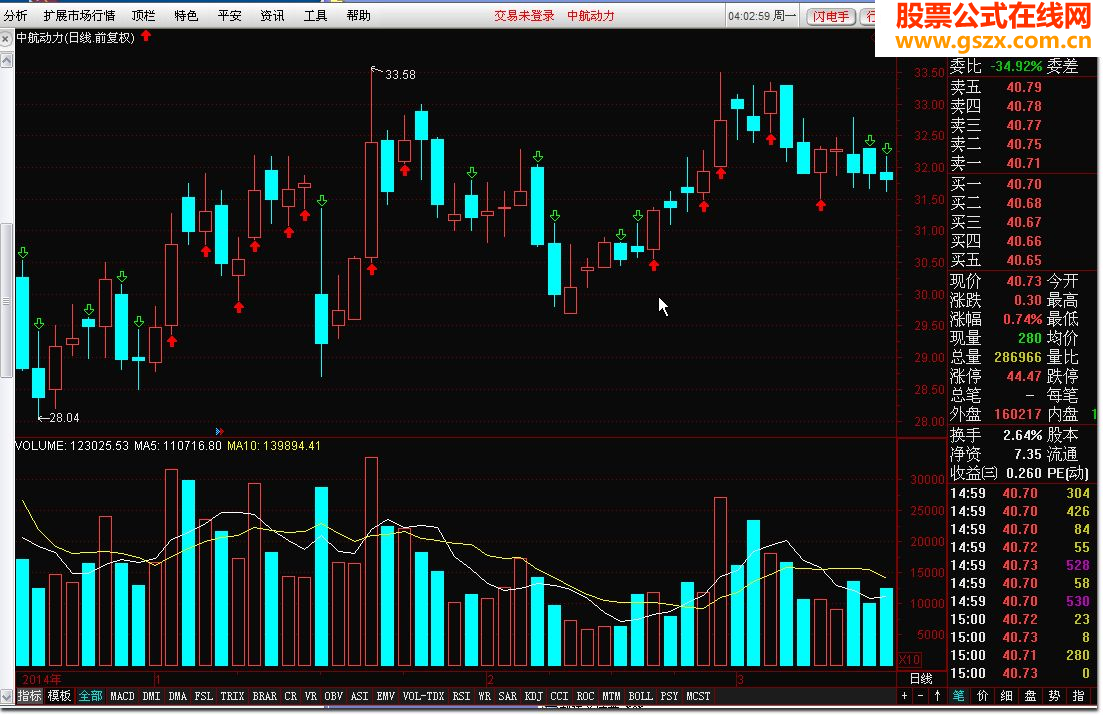
Task: Open the 帮助 menu
Action: point(359,15)
